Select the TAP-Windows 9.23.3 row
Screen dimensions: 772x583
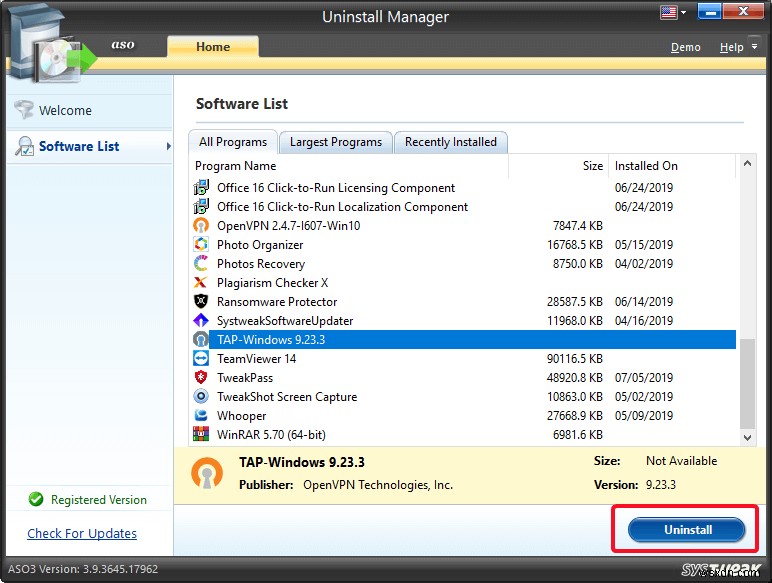[x=463, y=339]
